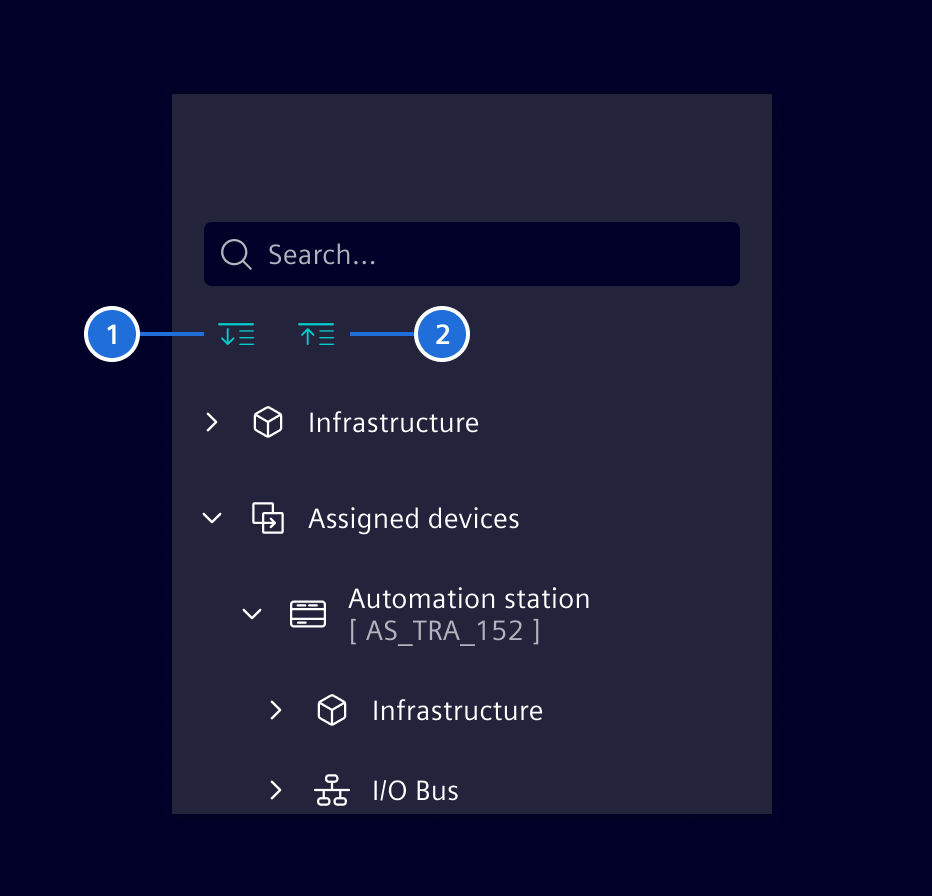Viewport: 932px width, 896px height.
Task: Expand Infrastructure under Automation station
Action: [x=276, y=711]
